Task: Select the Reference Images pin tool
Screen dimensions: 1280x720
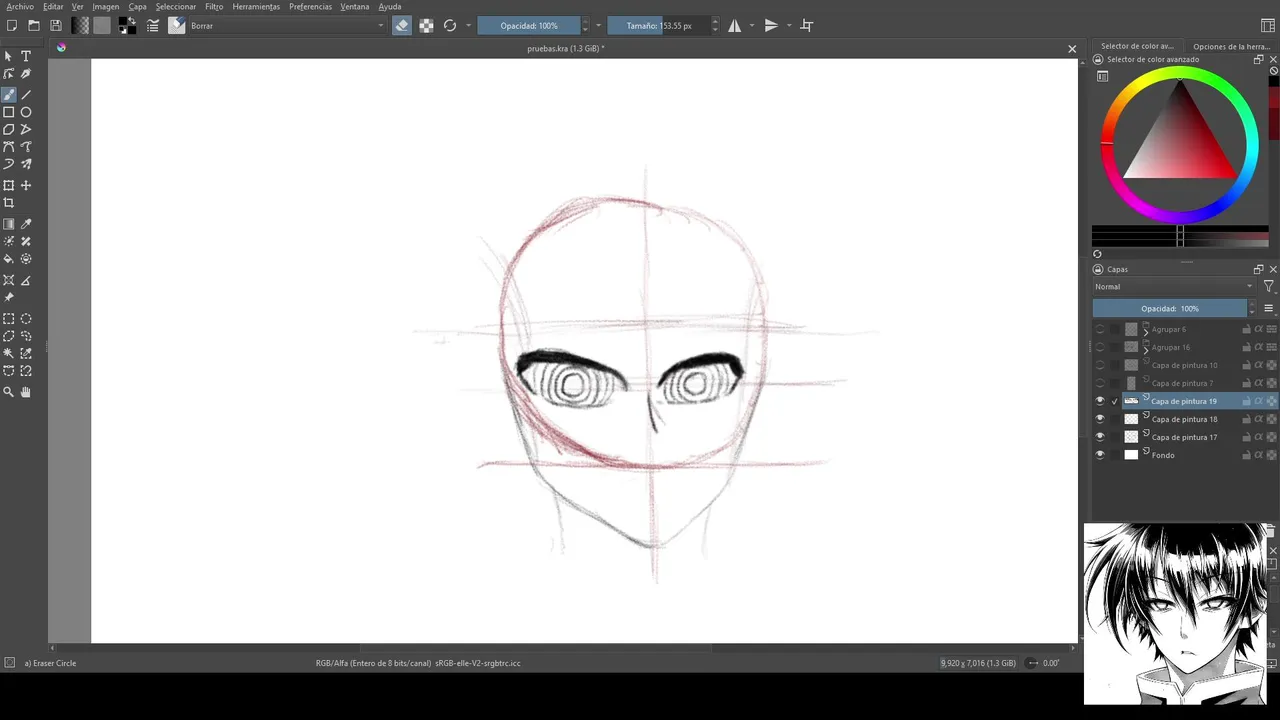Action: (9, 298)
